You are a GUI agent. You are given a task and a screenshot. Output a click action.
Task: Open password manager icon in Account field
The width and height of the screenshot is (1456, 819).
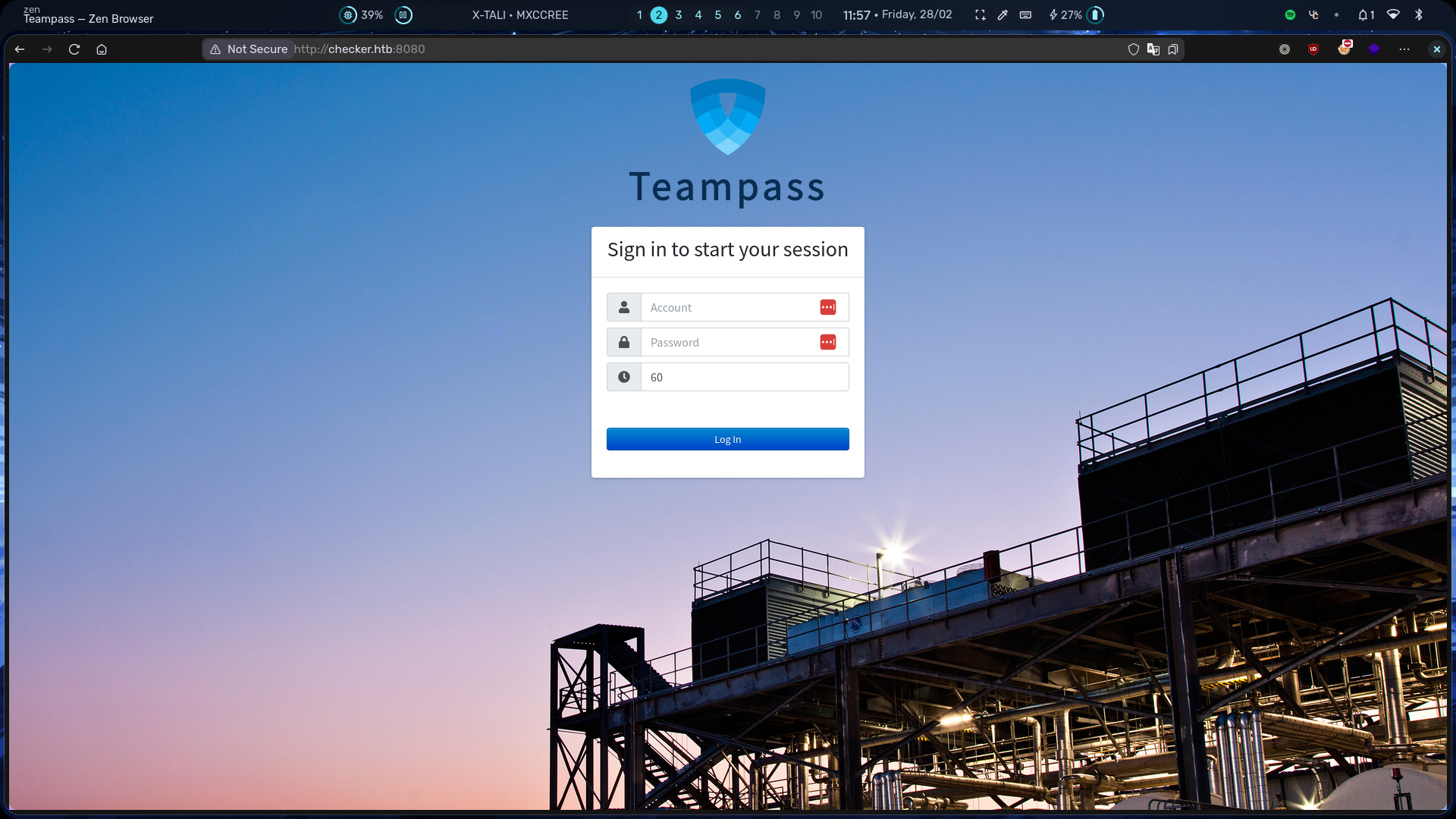coord(828,307)
